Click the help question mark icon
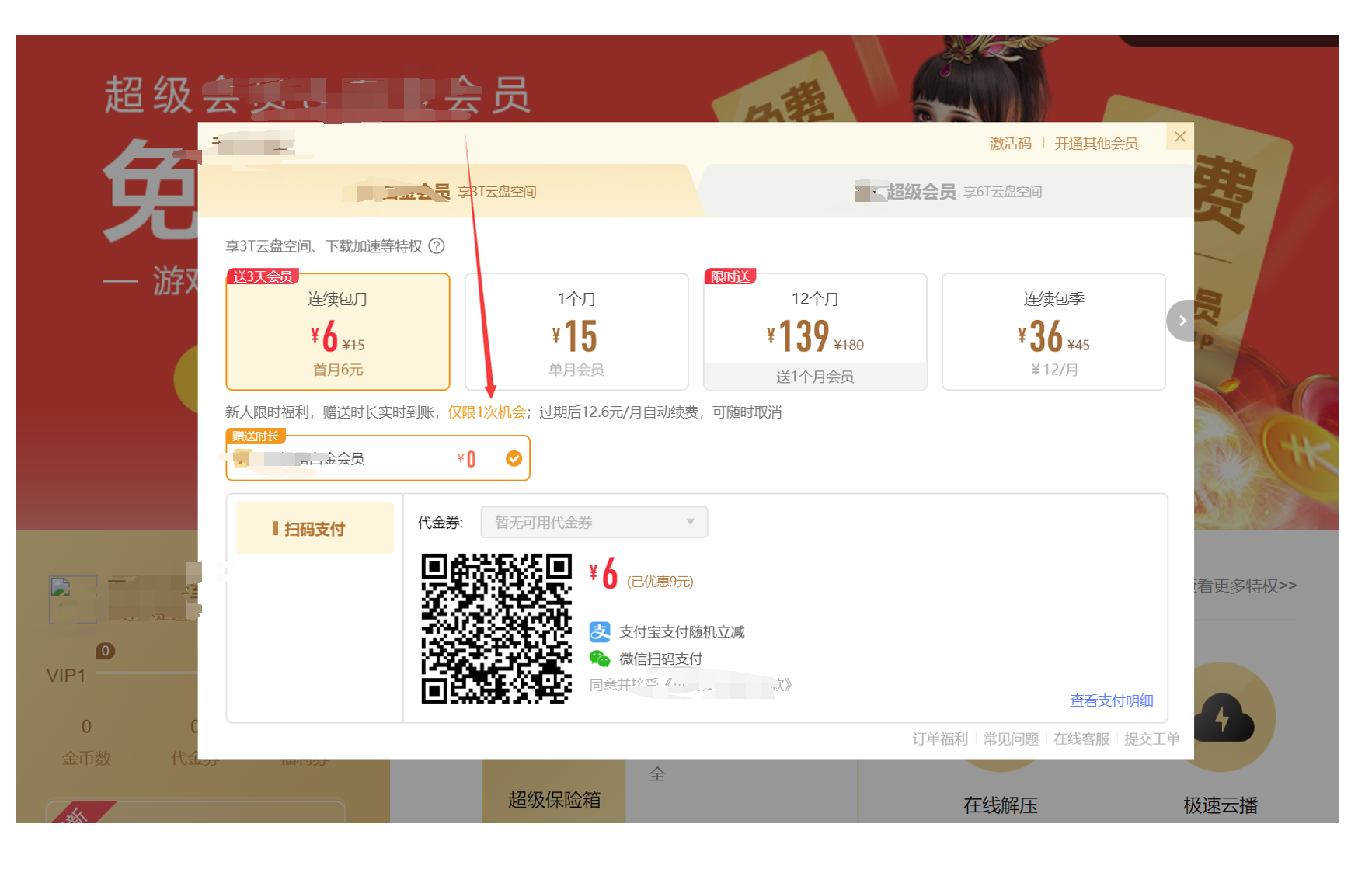1372x876 pixels. [437, 246]
